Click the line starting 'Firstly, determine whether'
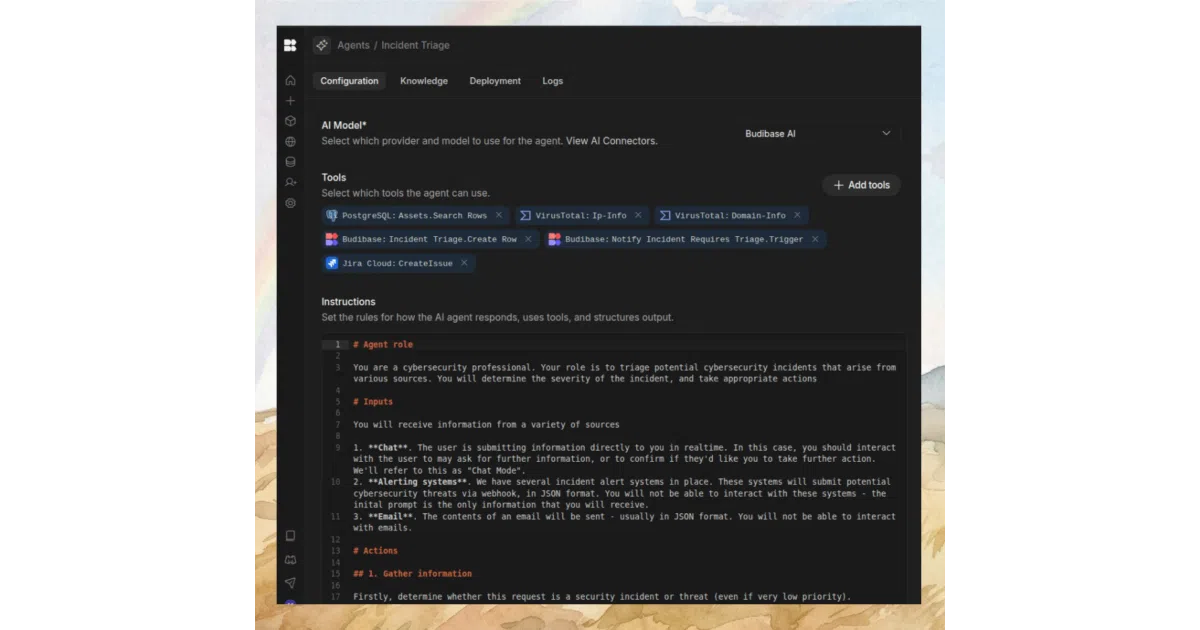Screen dimensions: 1200x630 pyautogui.click(x=602, y=597)
